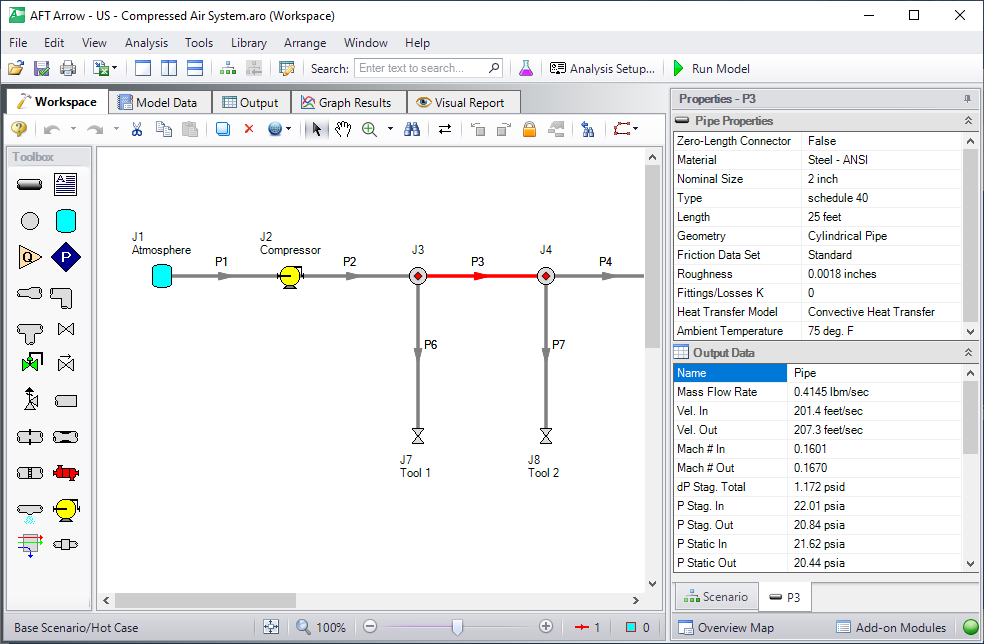Click the J7 Tool 1 valve on the workspace
Screen dimensions: 984x644
418,436
